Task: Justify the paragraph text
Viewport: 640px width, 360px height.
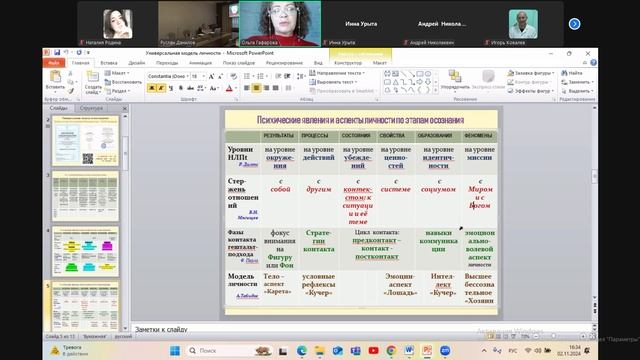Action: pyautogui.click(x=276, y=88)
